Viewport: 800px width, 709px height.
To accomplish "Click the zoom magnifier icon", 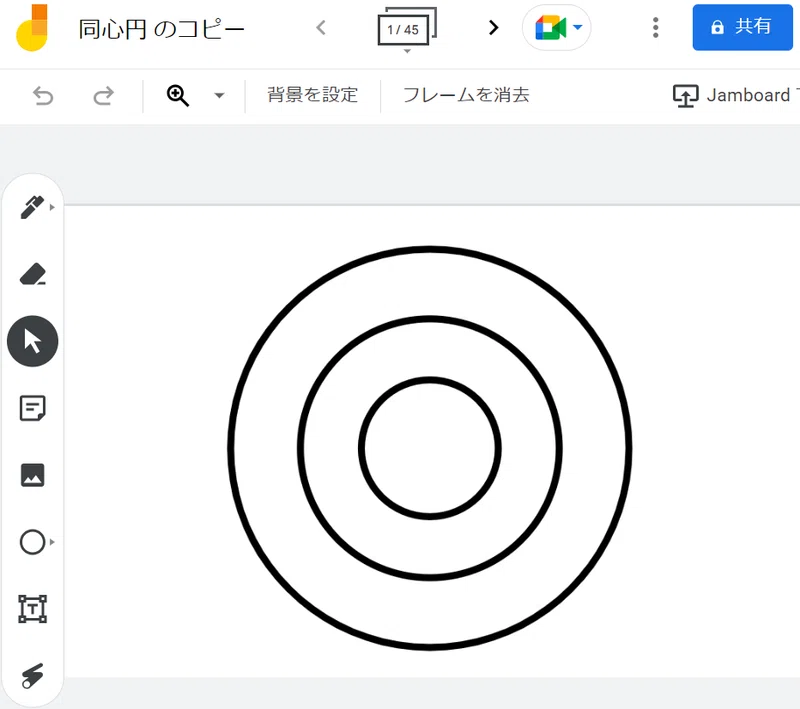I will pos(178,95).
